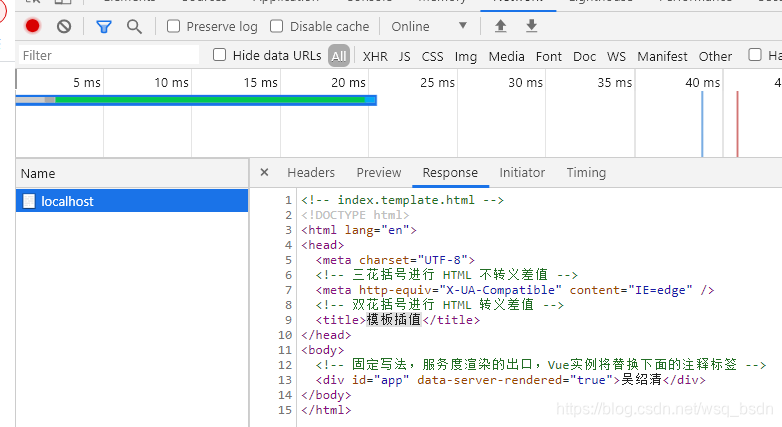Click the Filter text input field
Screen dimensions: 782x427
[109, 55]
